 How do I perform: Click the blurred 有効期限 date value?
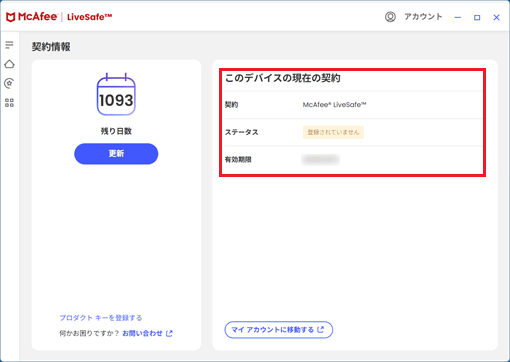point(321,160)
